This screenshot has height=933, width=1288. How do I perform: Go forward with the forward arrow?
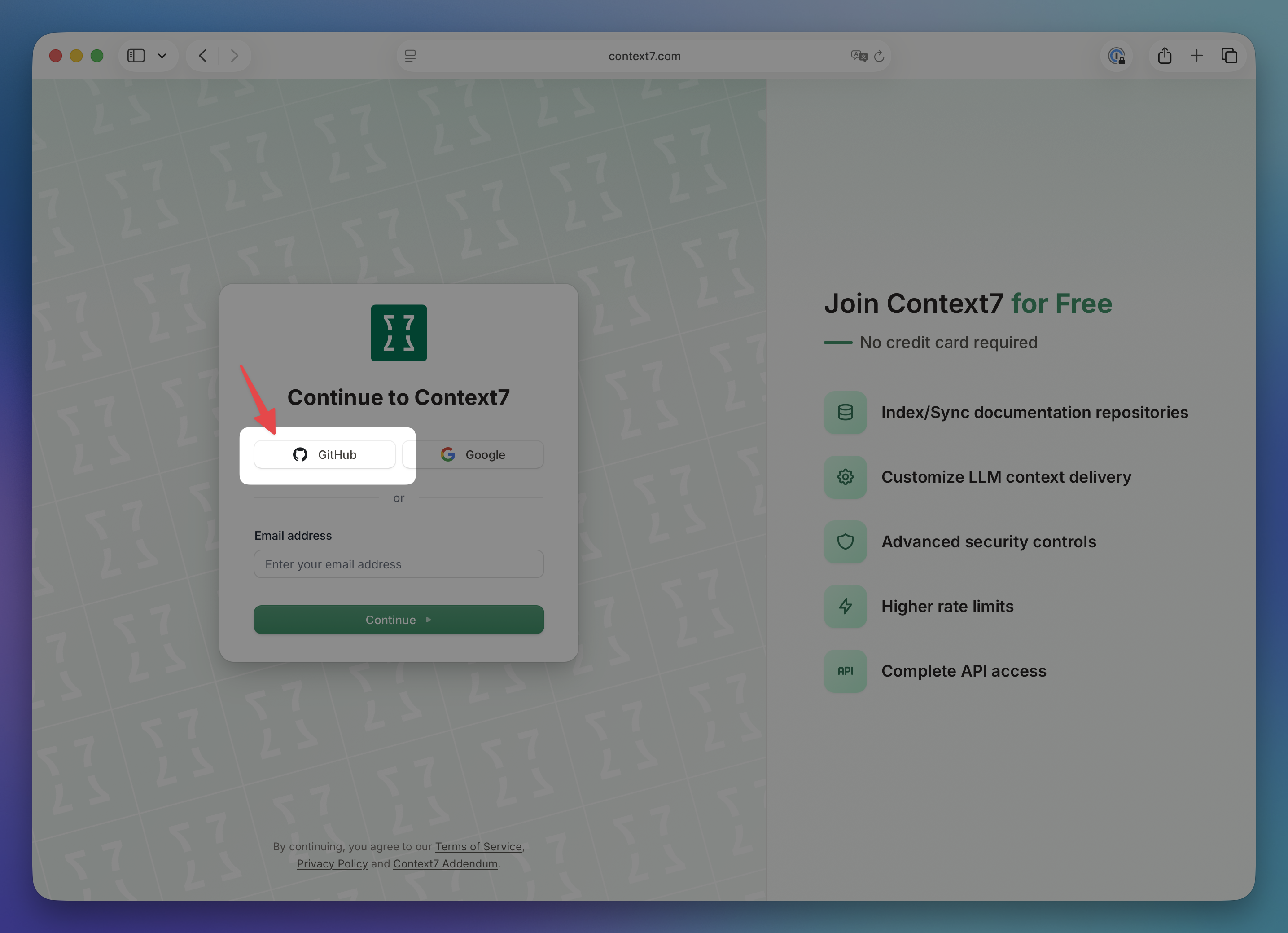234,56
